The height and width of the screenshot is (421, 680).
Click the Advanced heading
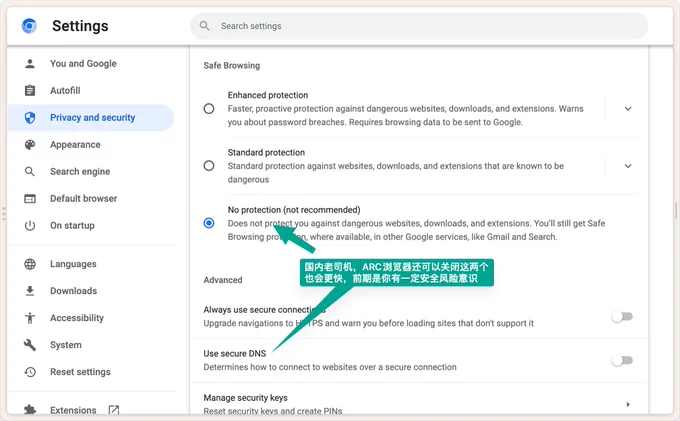pyautogui.click(x=223, y=280)
